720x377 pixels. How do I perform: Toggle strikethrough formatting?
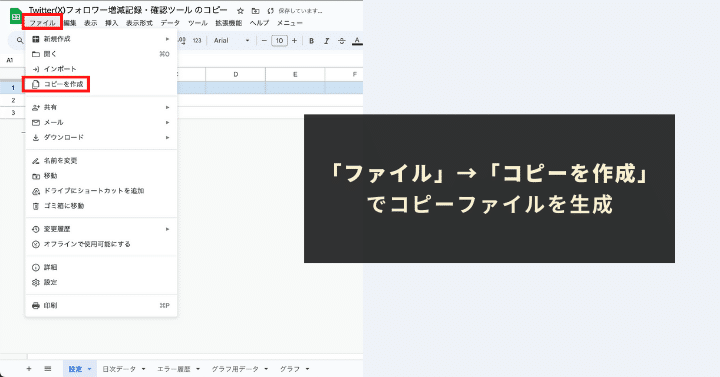[x=342, y=40]
